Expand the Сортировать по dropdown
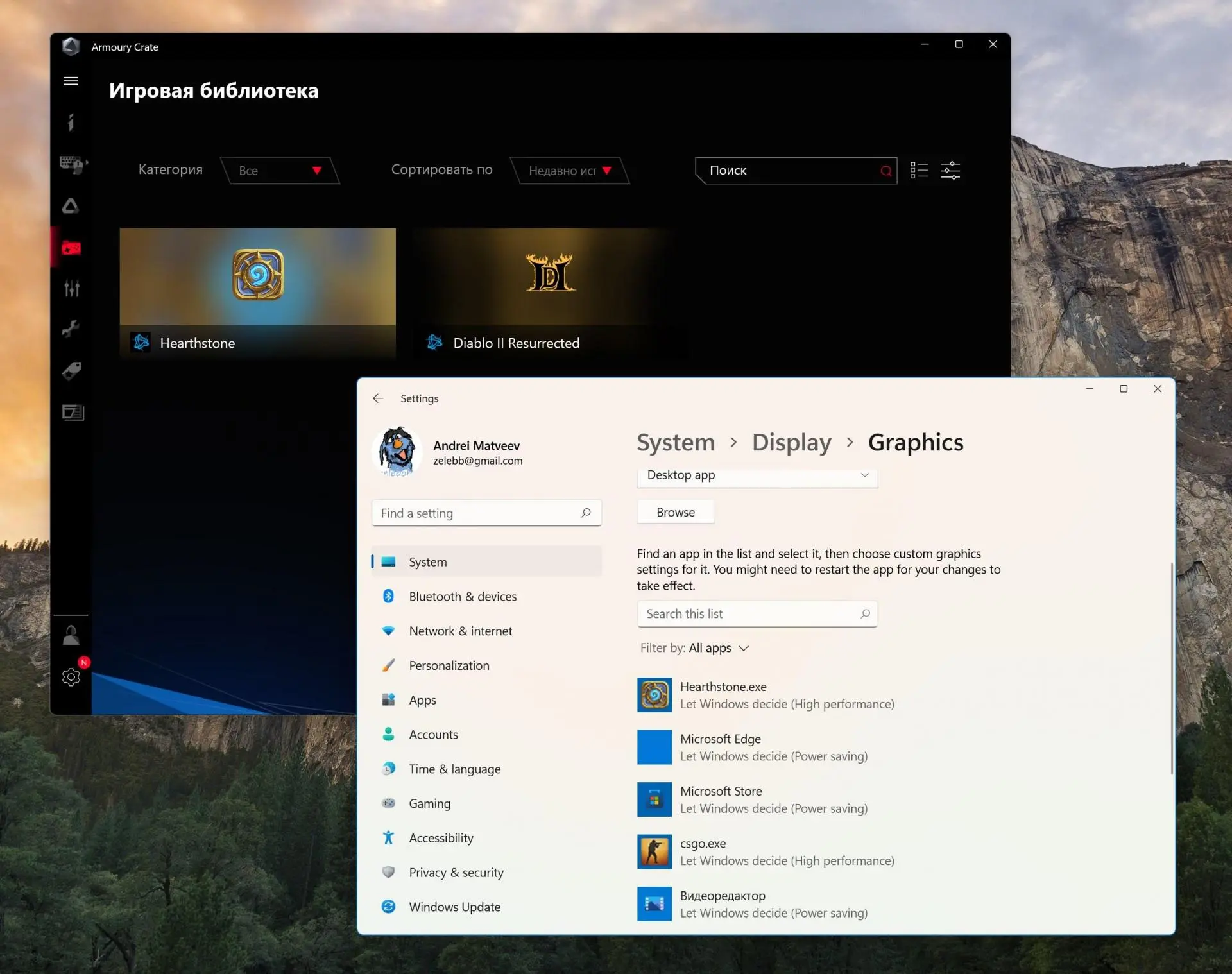This screenshot has height=974, width=1232. coord(570,171)
